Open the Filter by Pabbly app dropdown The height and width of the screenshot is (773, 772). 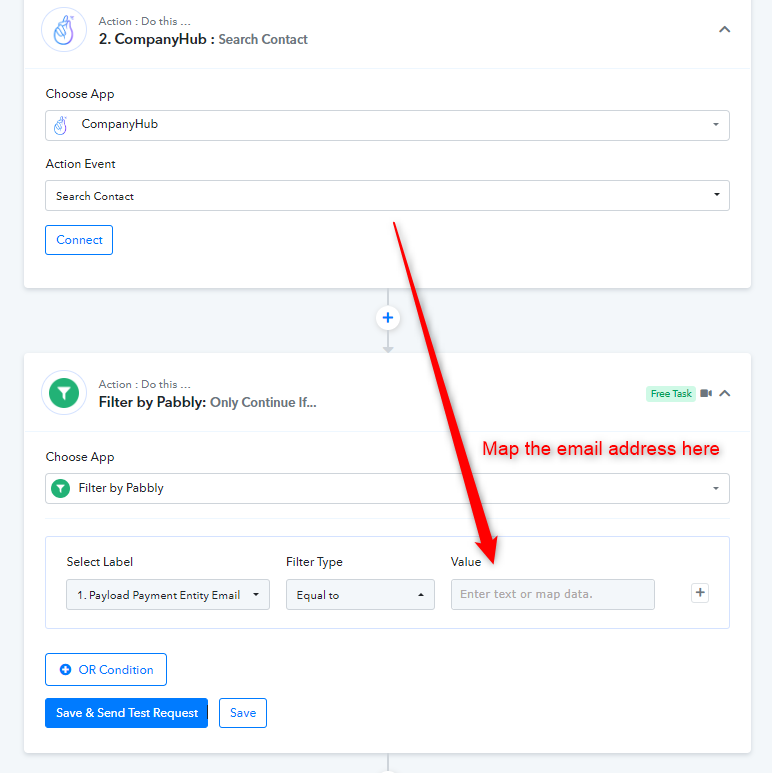[x=387, y=488]
